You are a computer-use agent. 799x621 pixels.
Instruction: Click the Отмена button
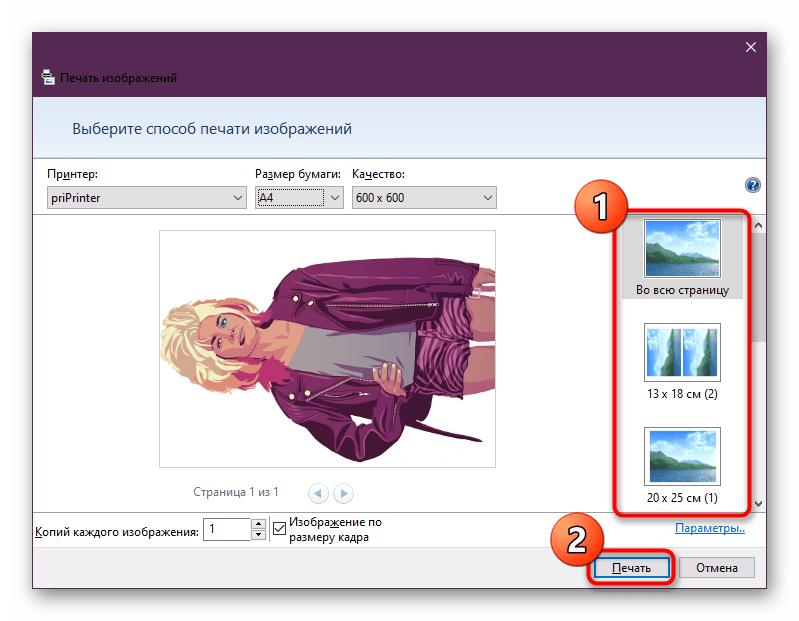pos(716,568)
